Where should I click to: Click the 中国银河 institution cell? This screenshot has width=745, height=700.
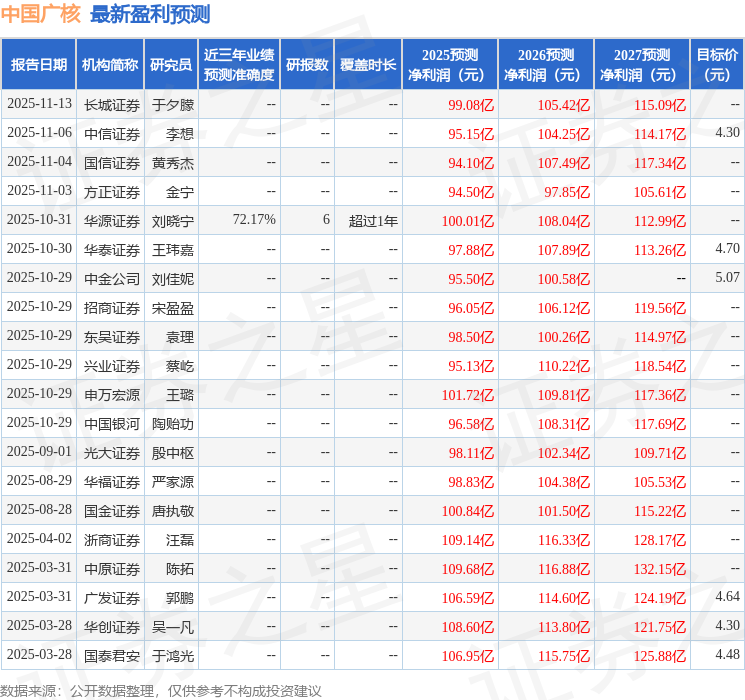(112, 424)
